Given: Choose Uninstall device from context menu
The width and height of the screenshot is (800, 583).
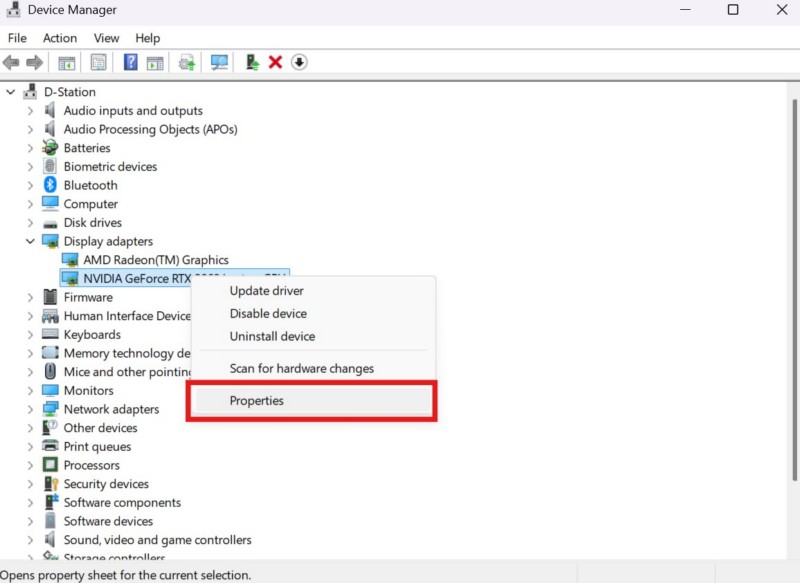Looking at the screenshot, I should pyautogui.click(x=272, y=337).
